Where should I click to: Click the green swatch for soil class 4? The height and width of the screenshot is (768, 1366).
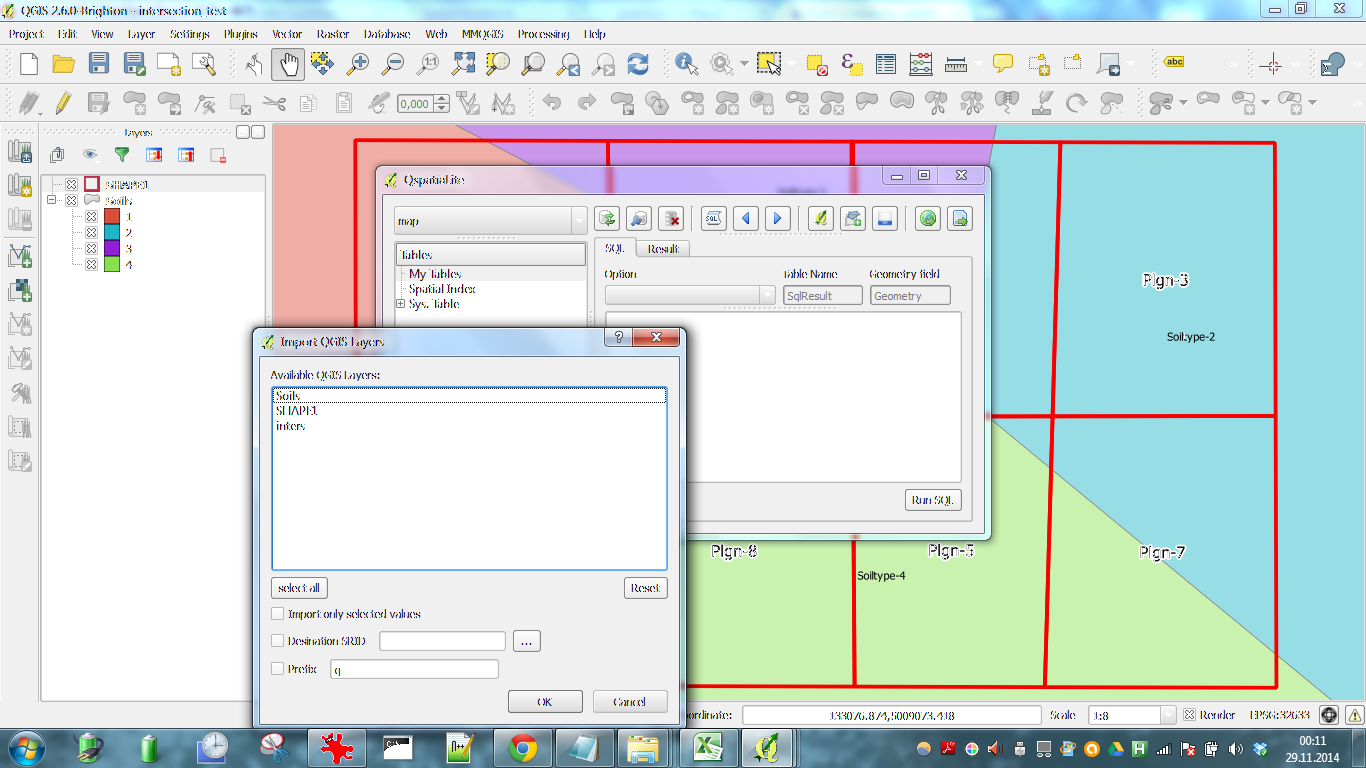click(112, 265)
